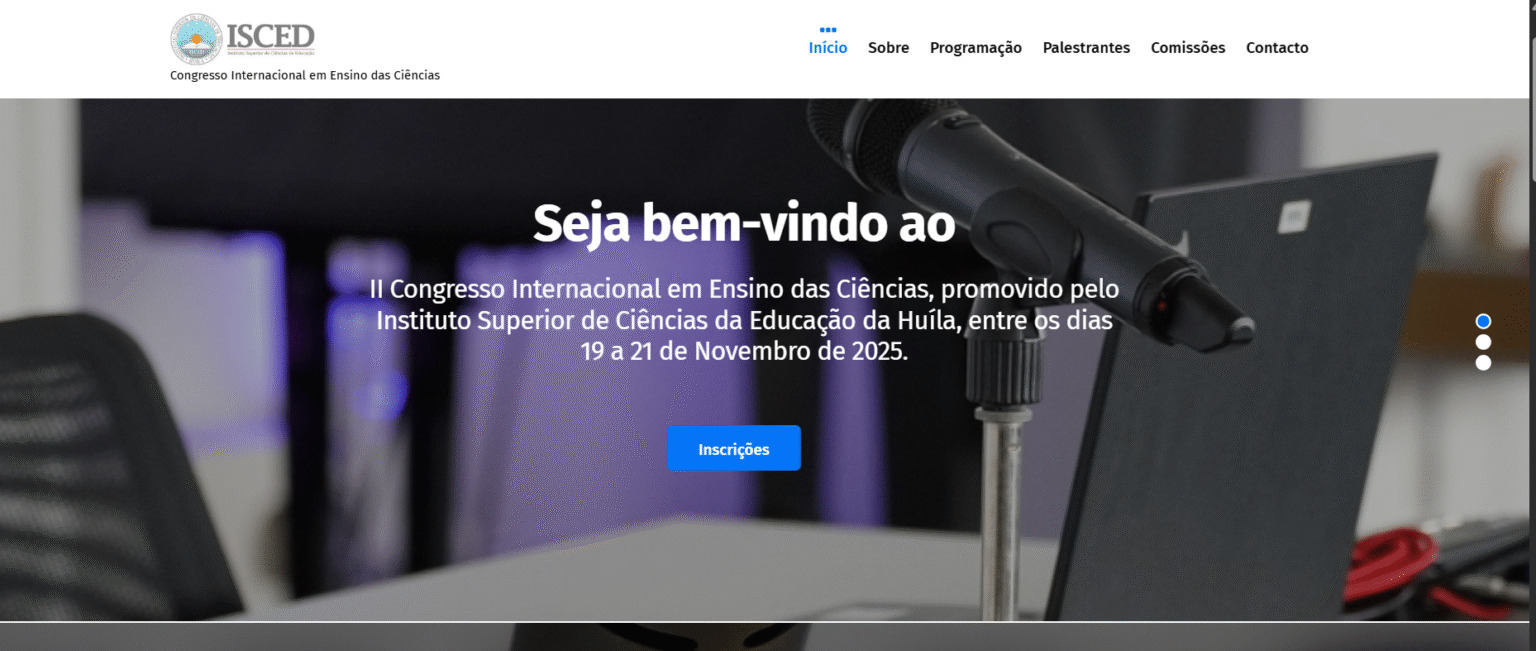Navigate to Palestrantes
This screenshot has height=651, width=1536.
[x=1086, y=47]
